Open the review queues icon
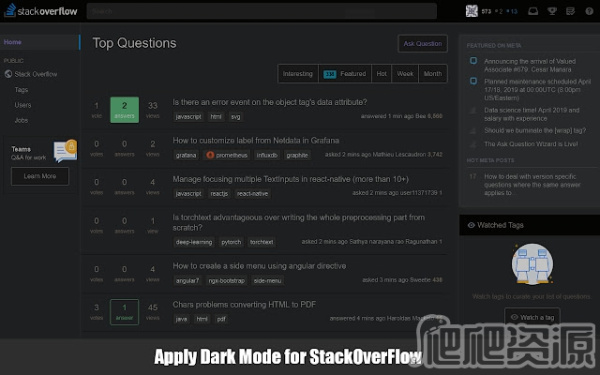Screen dimensions: 600x375 click(x=570, y=11)
